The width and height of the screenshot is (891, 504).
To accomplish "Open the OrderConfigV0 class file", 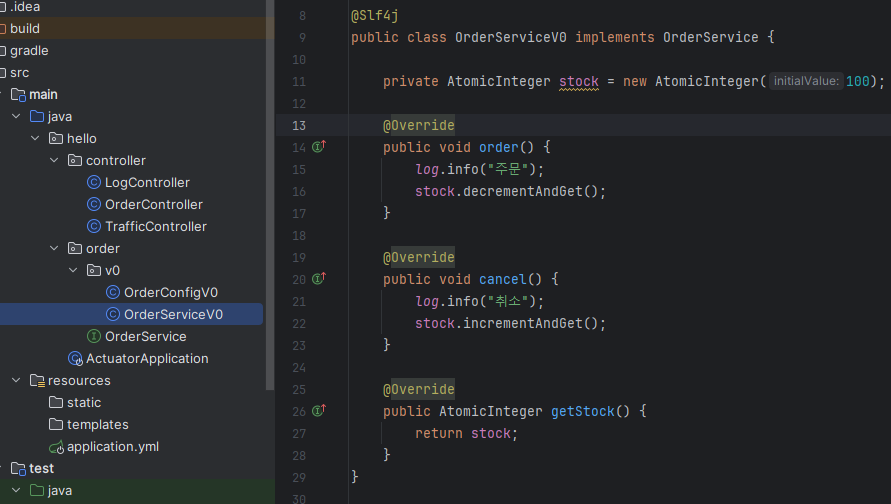I will (171, 293).
